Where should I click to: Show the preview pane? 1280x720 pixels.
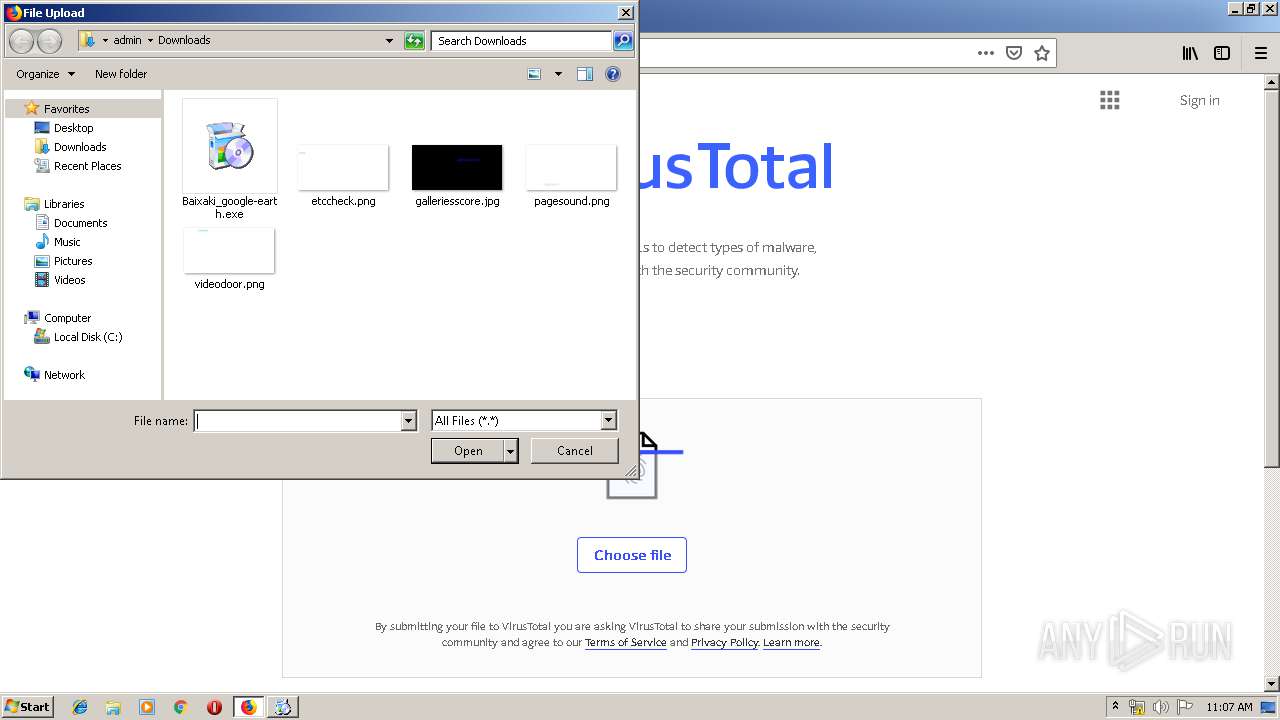(585, 74)
